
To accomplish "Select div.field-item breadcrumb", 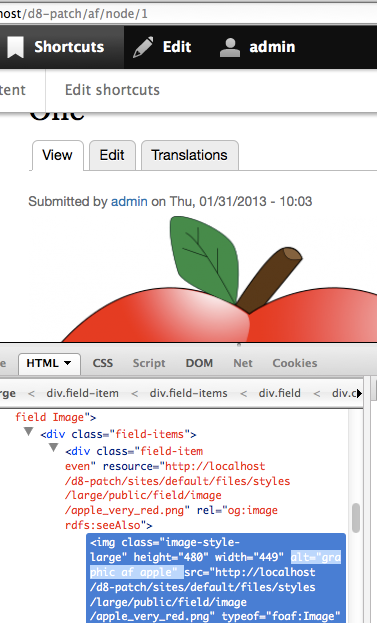I will pos(83,393).
